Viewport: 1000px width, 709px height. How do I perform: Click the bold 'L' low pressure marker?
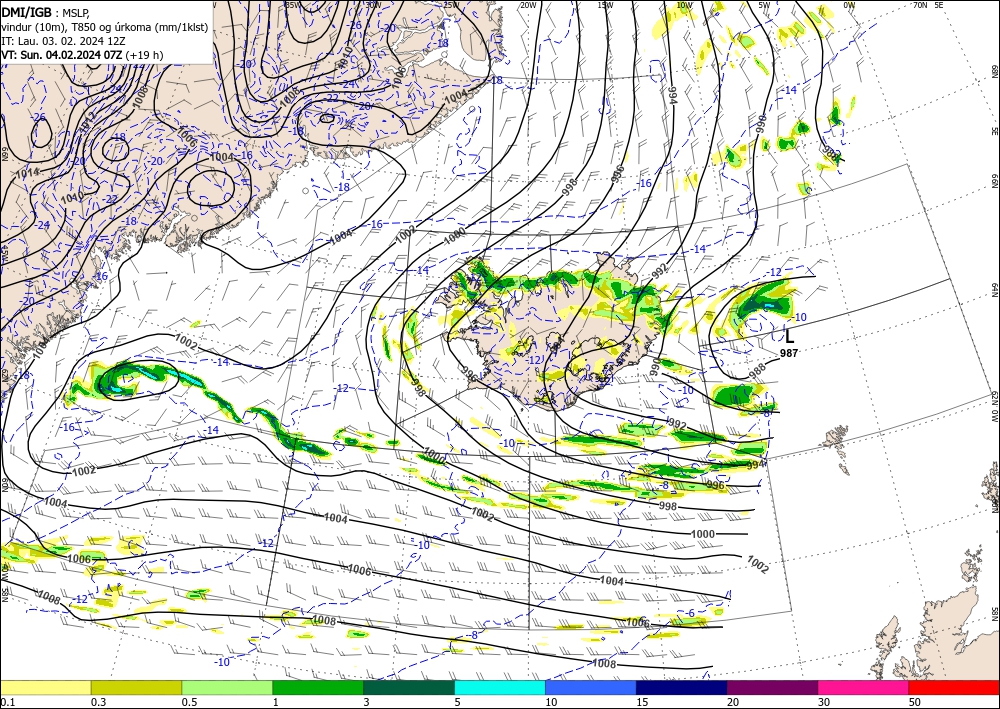790,336
